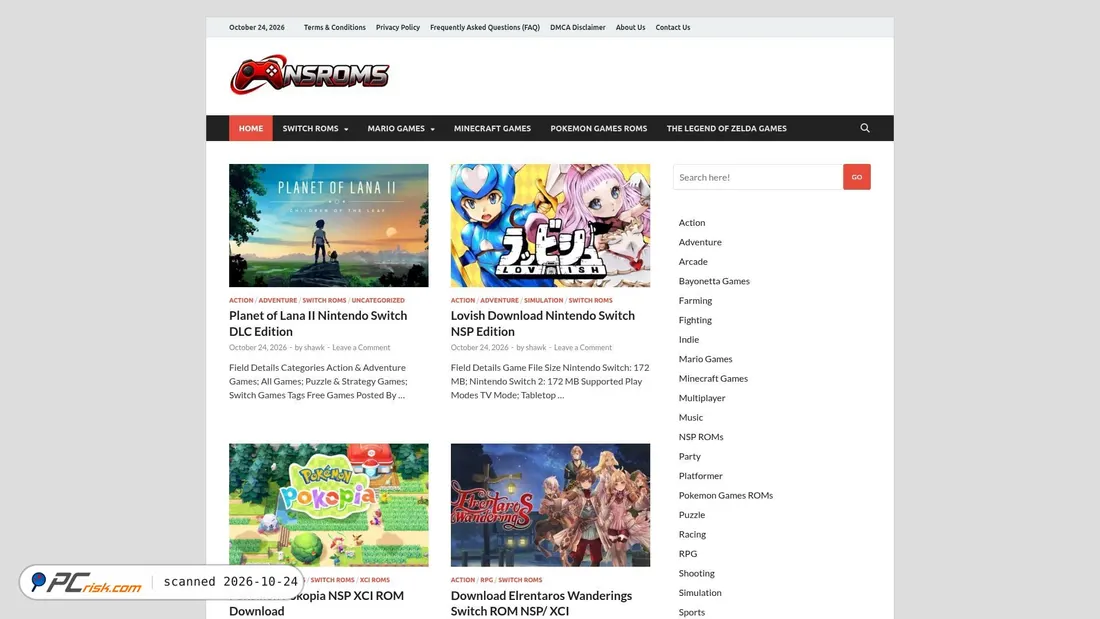Open the Platformer category in sidebar
The image size is (1100, 619).
pyautogui.click(x=700, y=476)
